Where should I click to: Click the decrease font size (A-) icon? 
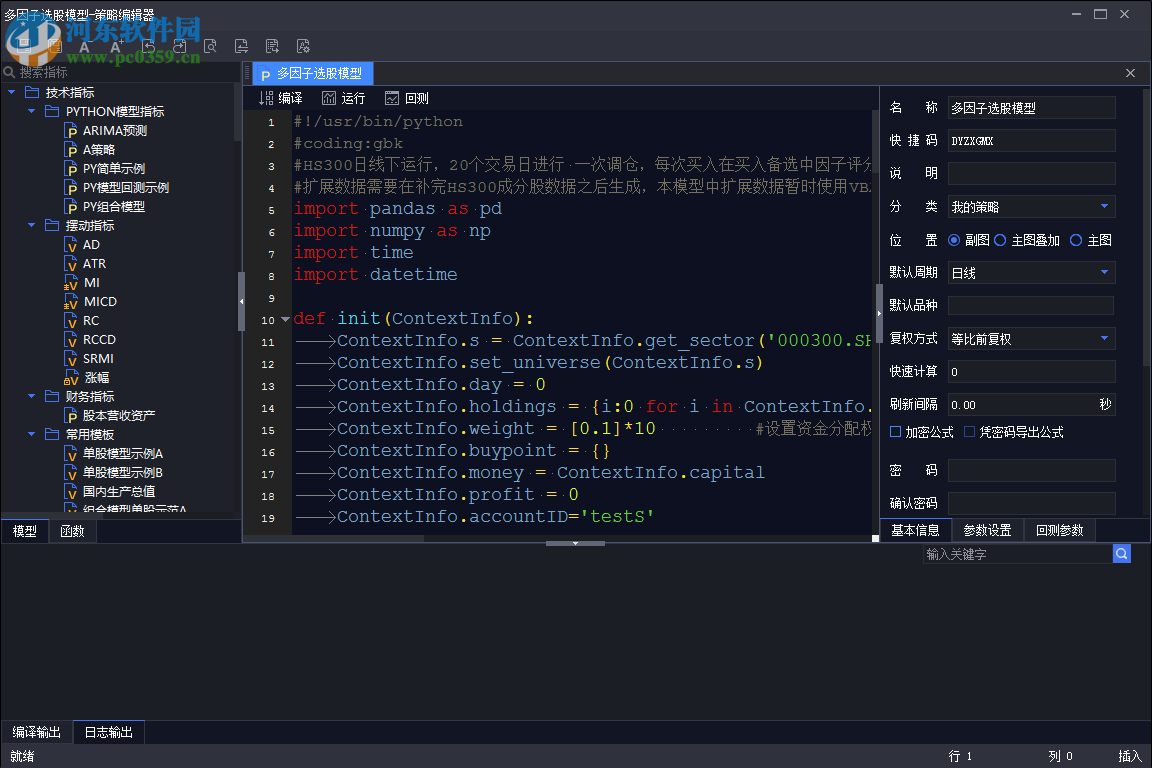click(x=85, y=46)
